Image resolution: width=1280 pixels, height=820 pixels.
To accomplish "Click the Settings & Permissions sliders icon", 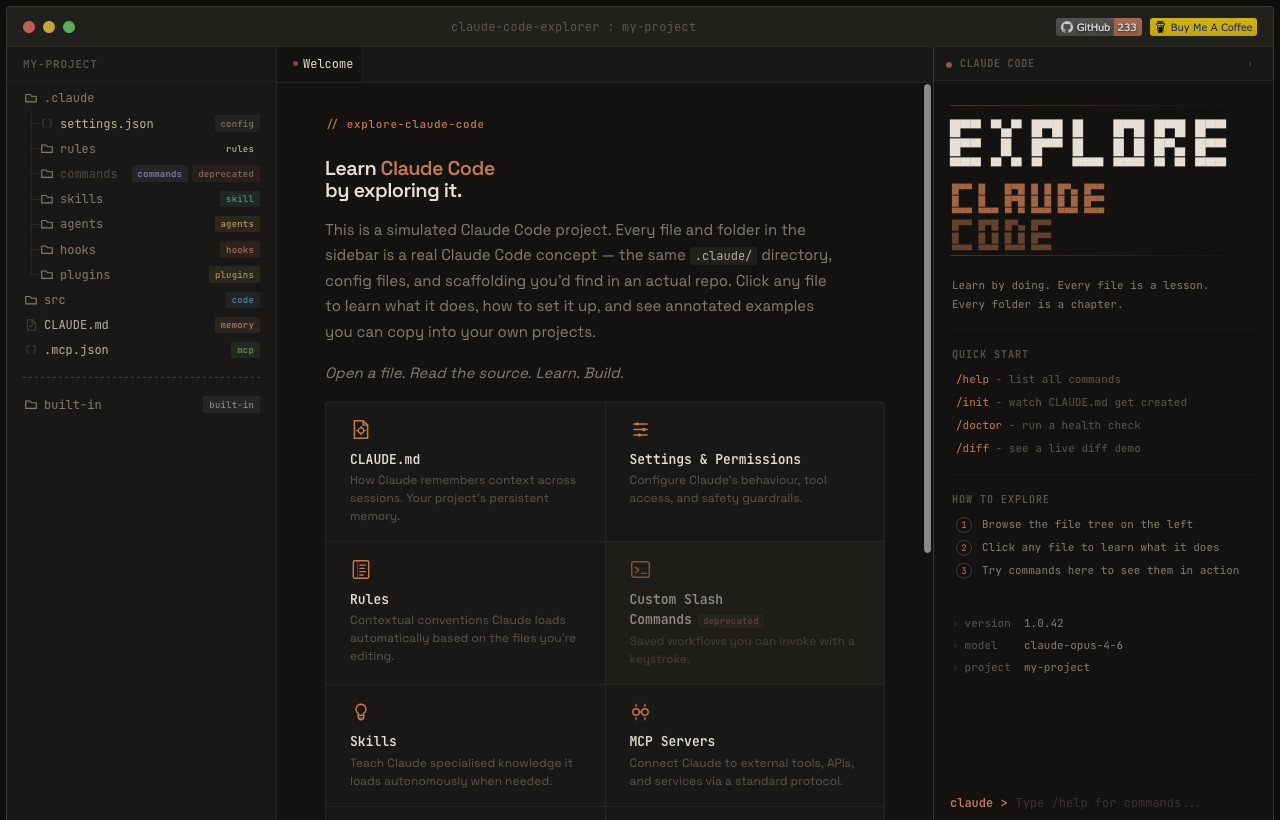I will 640,429.
